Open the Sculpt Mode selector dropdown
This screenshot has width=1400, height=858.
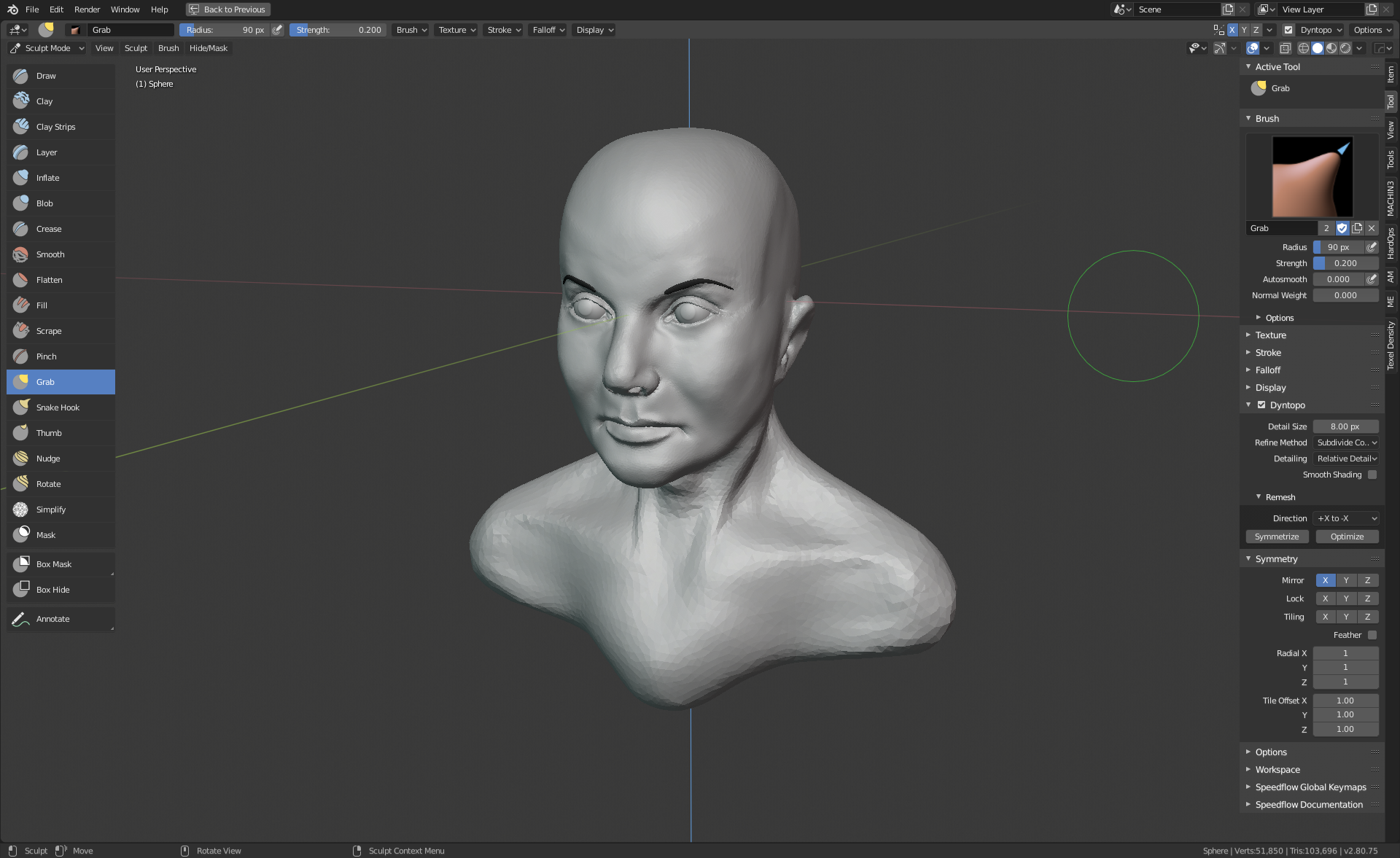[47, 48]
